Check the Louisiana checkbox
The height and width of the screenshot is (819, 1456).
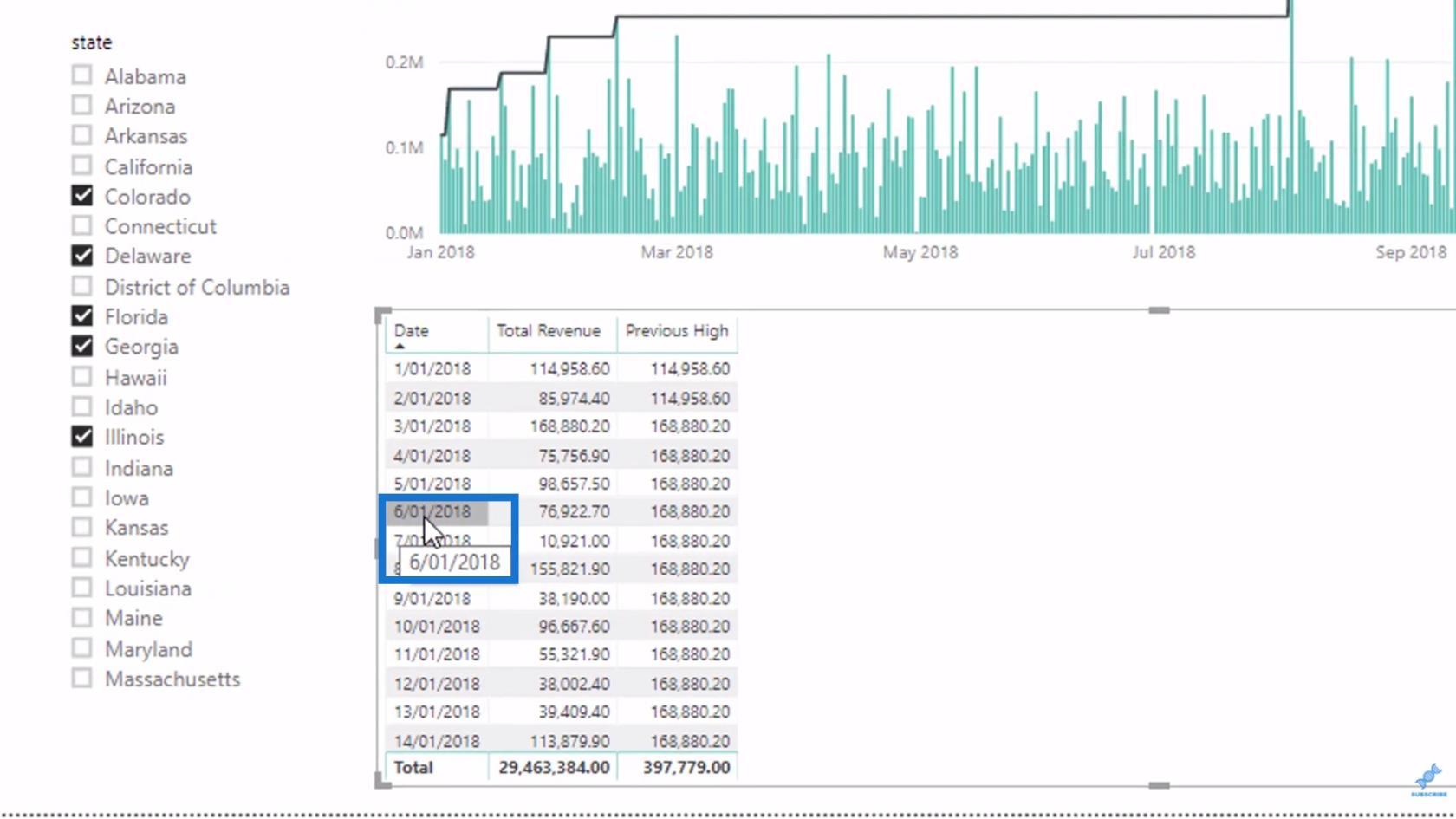click(x=81, y=588)
